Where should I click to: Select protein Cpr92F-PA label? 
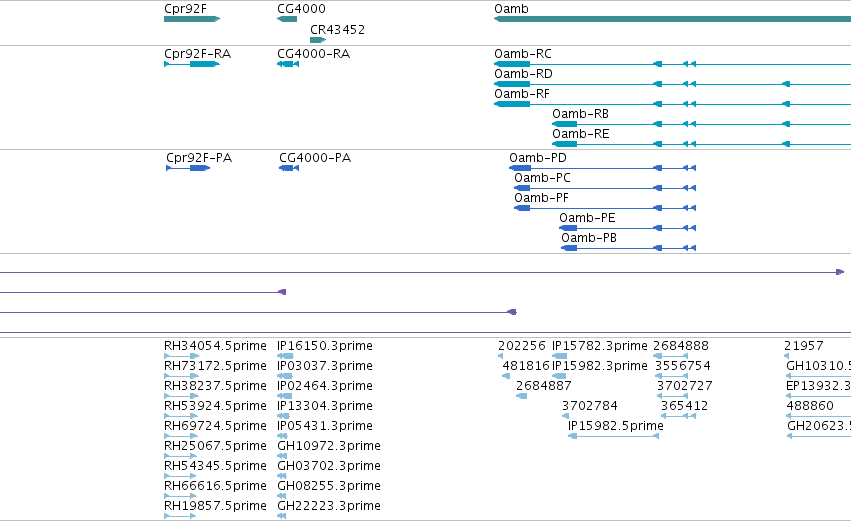coord(199,158)
